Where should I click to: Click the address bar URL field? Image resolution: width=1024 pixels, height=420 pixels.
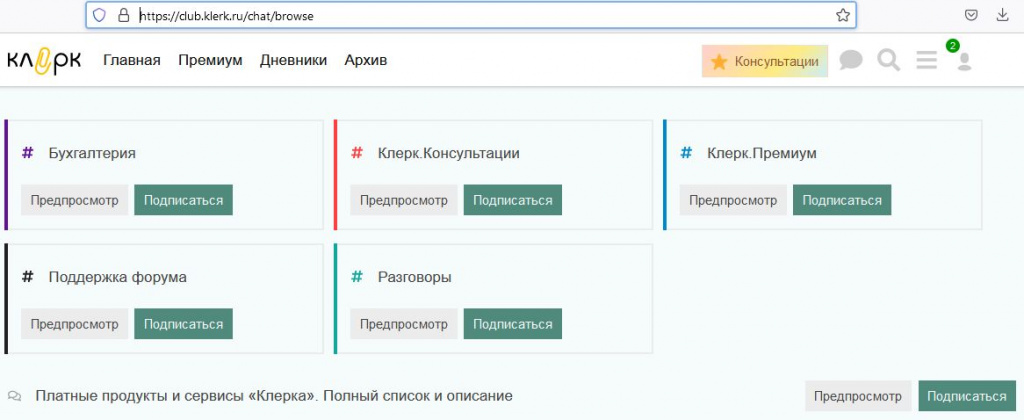[x=470, y=16]
